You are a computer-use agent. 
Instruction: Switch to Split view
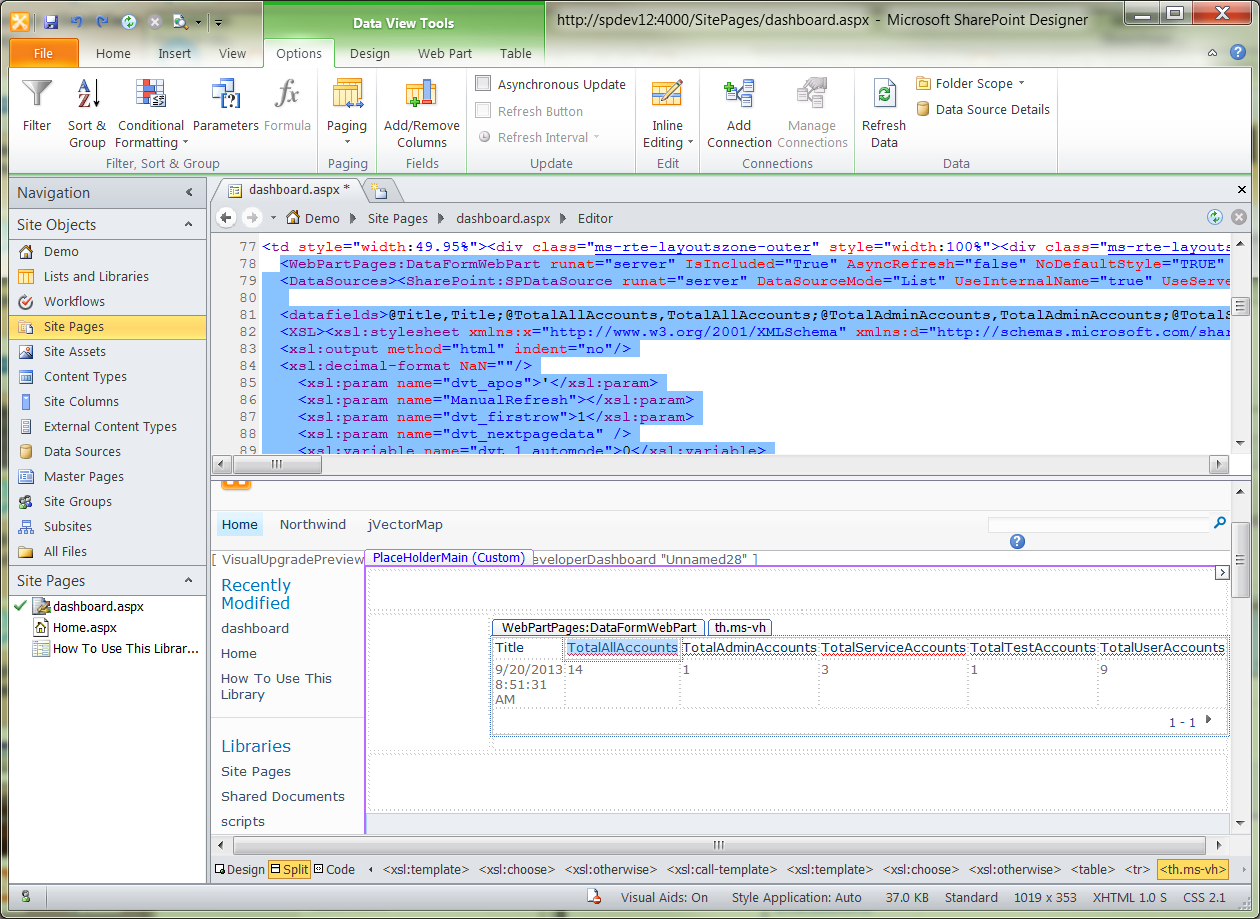(289, 869)
